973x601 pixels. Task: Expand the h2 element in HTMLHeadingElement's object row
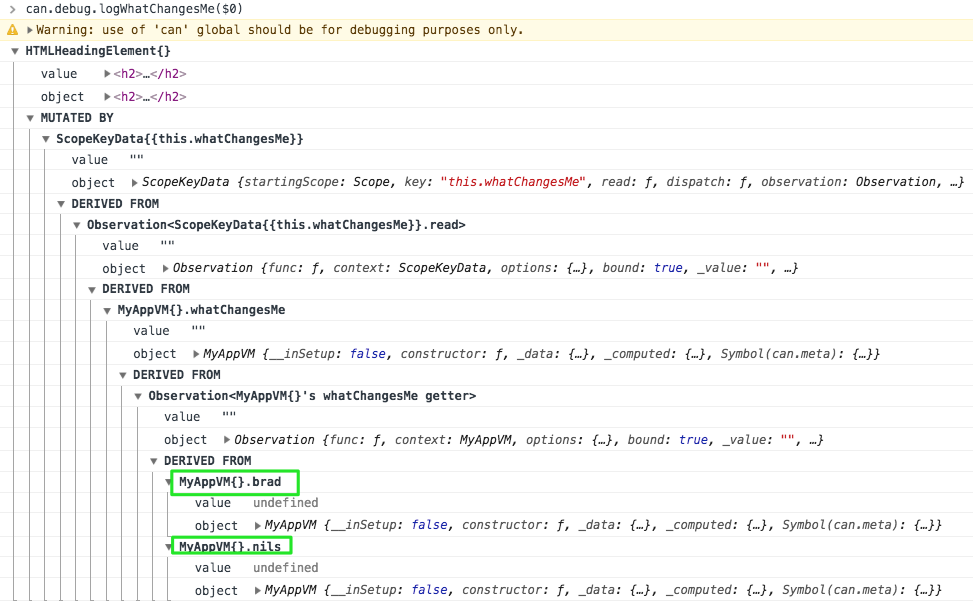107,97
